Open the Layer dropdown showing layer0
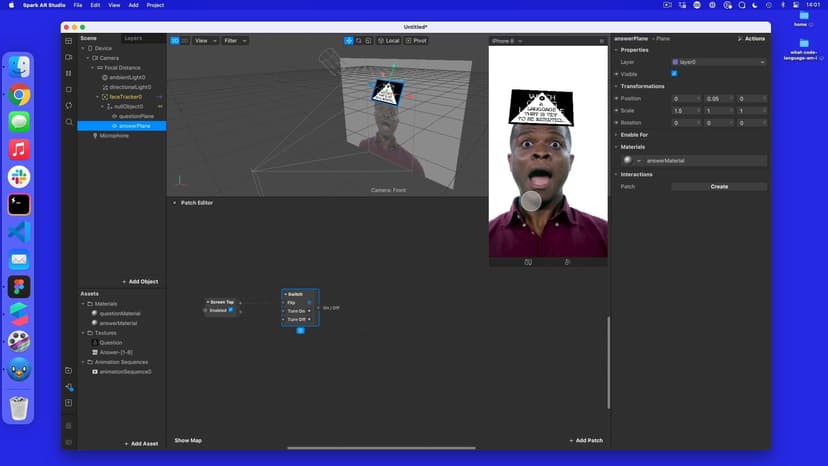Image resolution: width=828 pixels, height=466 pixels. [719, 62]
